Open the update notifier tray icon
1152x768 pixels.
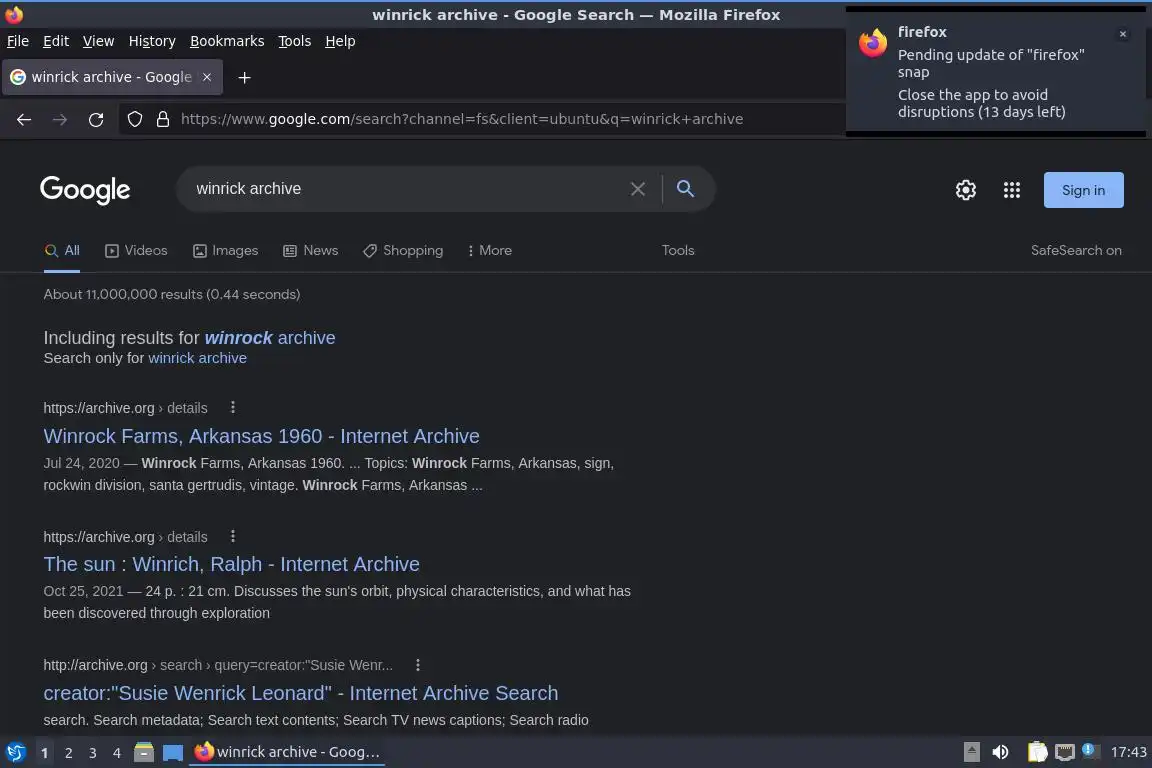[1090, 750]
